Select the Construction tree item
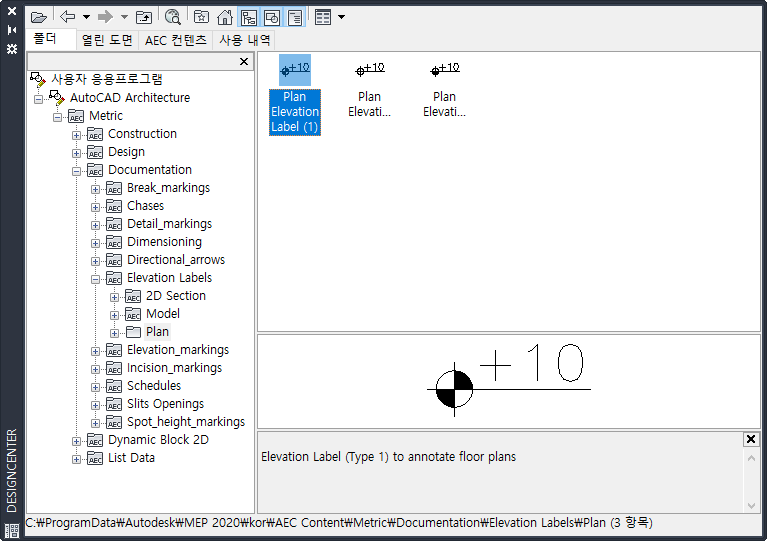 point(142,134)
